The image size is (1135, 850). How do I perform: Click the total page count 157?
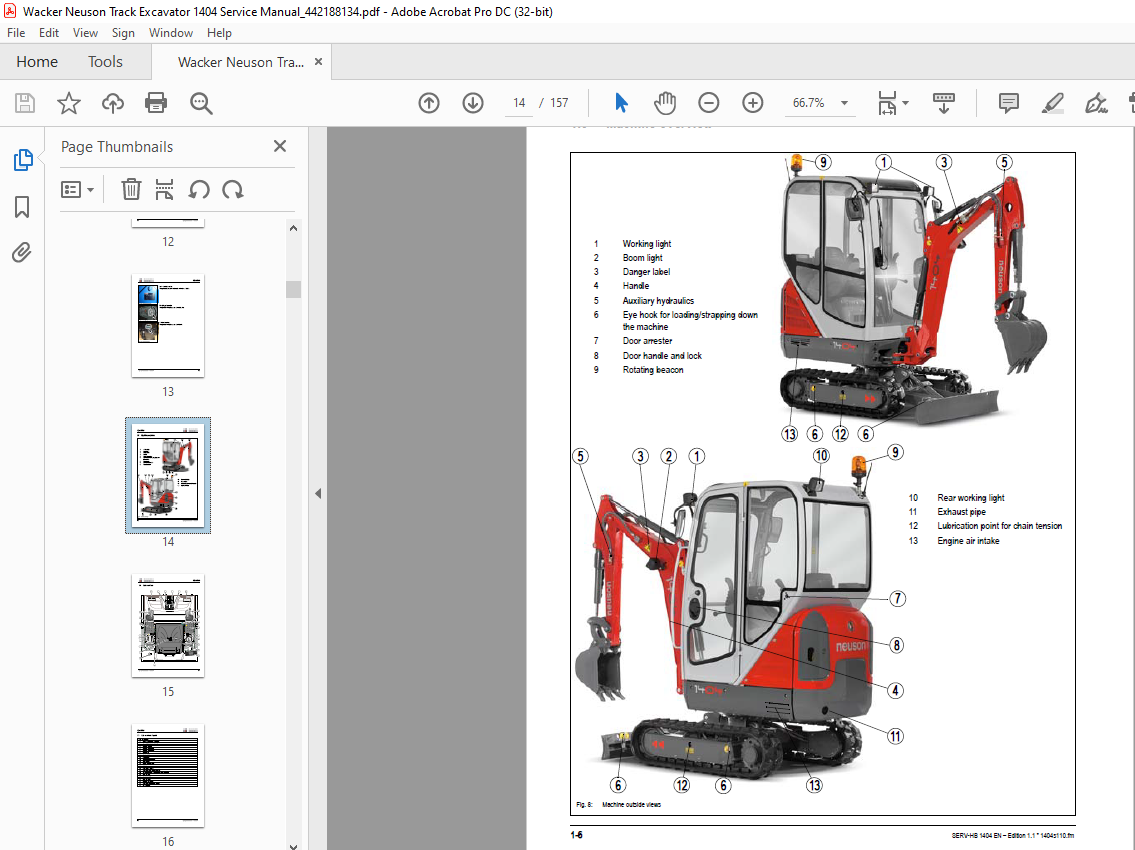tap(559, 103)
